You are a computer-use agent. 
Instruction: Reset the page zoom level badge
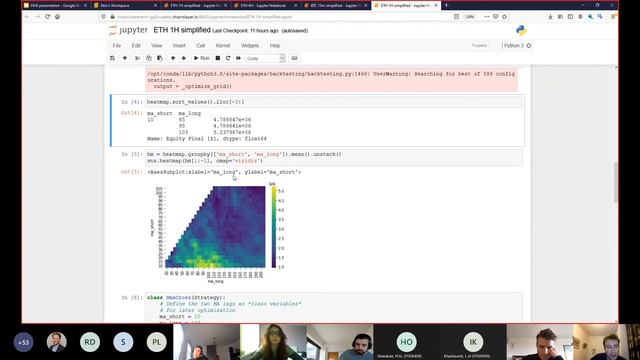470,17
